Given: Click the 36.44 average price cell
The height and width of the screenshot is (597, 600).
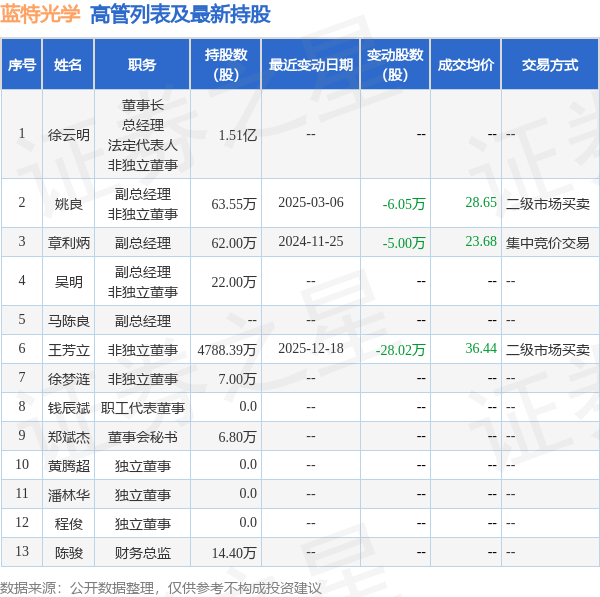Looking at the screenshot, I should (480, 348).
